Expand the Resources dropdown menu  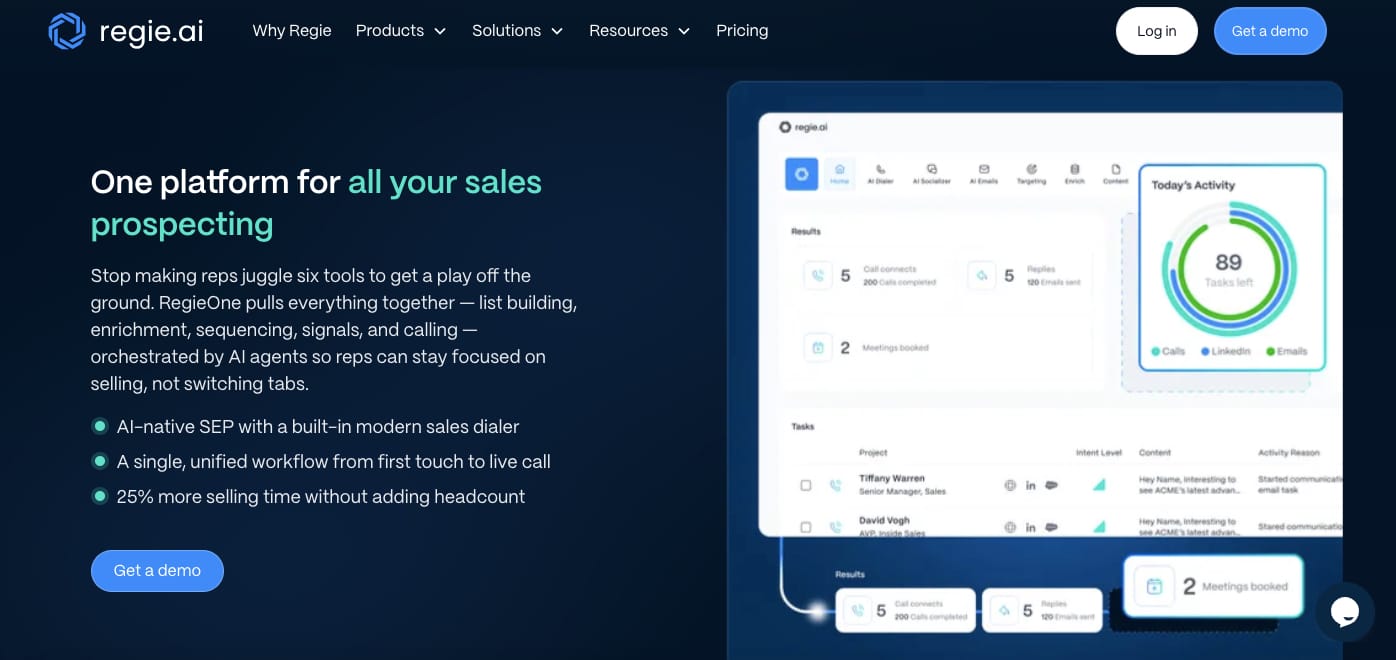[639, 31]
